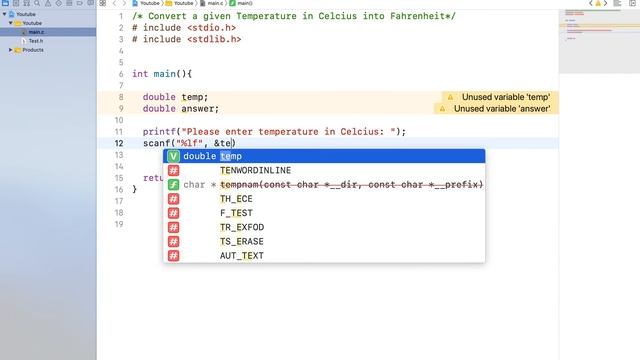Viewport: 640px width, 360px height.
Task: Select Test.h in the project navigator
Action: 36,41
